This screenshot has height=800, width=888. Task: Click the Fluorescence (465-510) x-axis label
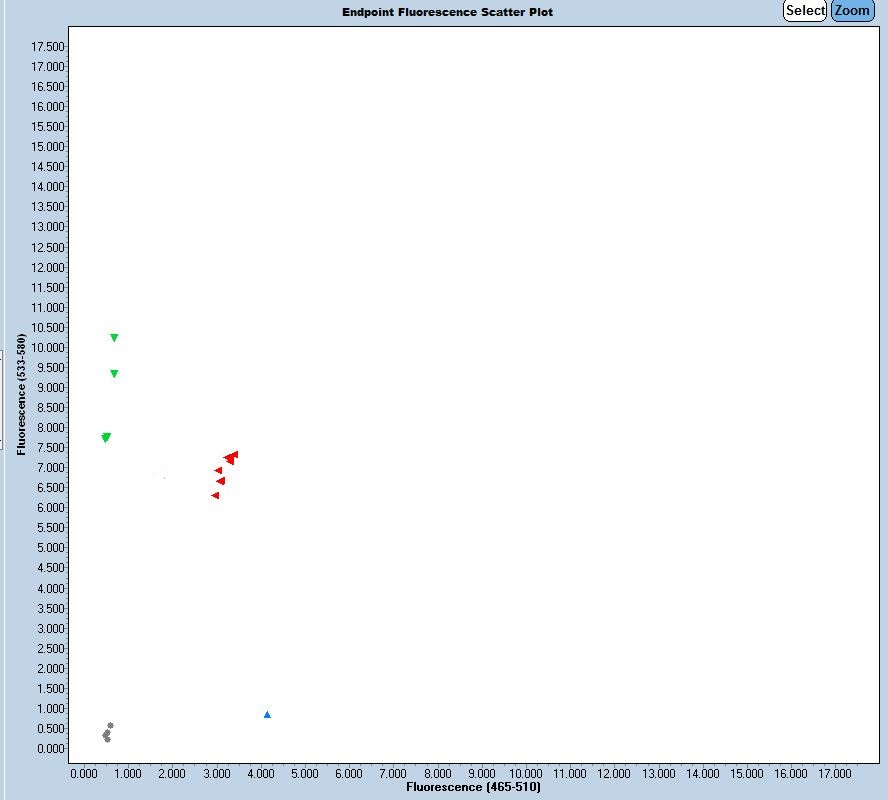tap(473, 788)
